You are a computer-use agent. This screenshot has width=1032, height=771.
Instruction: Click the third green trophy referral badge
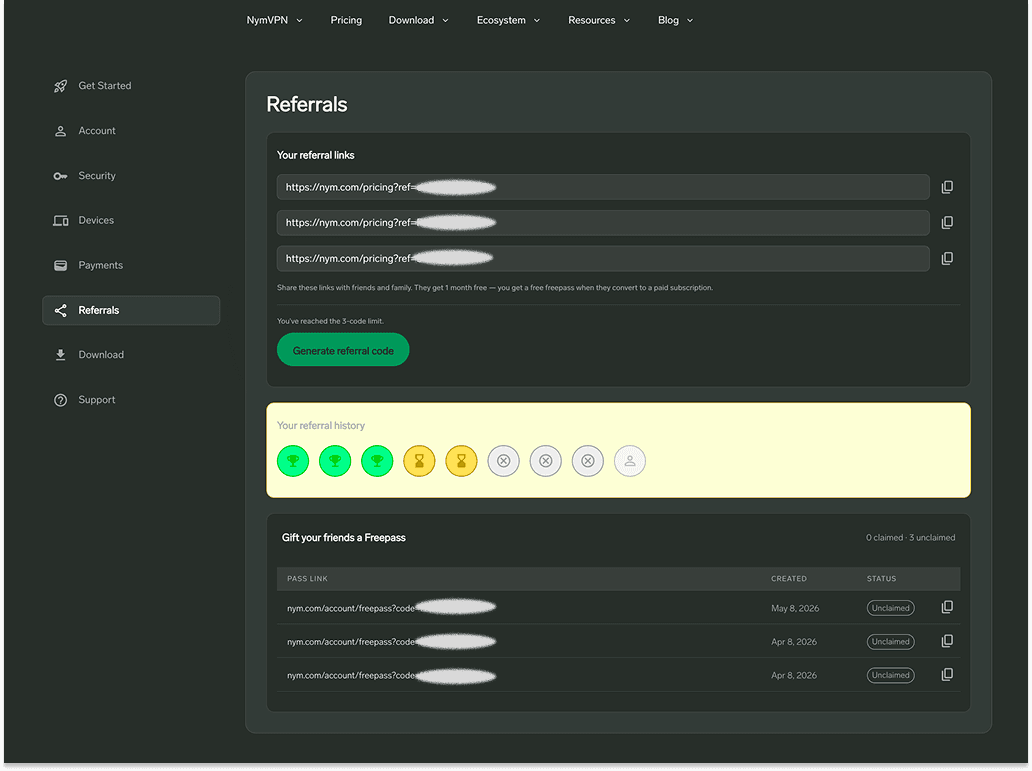(x=377, y=461)
